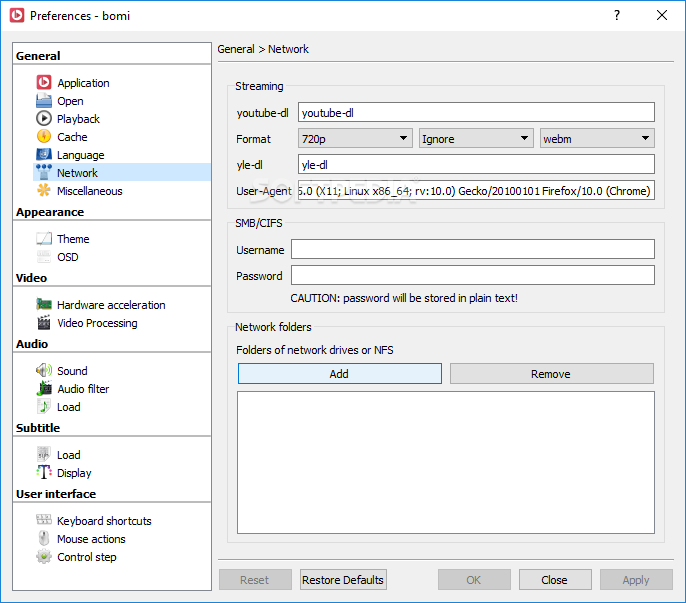Open OSD appearance settings

tap(68, 257)
